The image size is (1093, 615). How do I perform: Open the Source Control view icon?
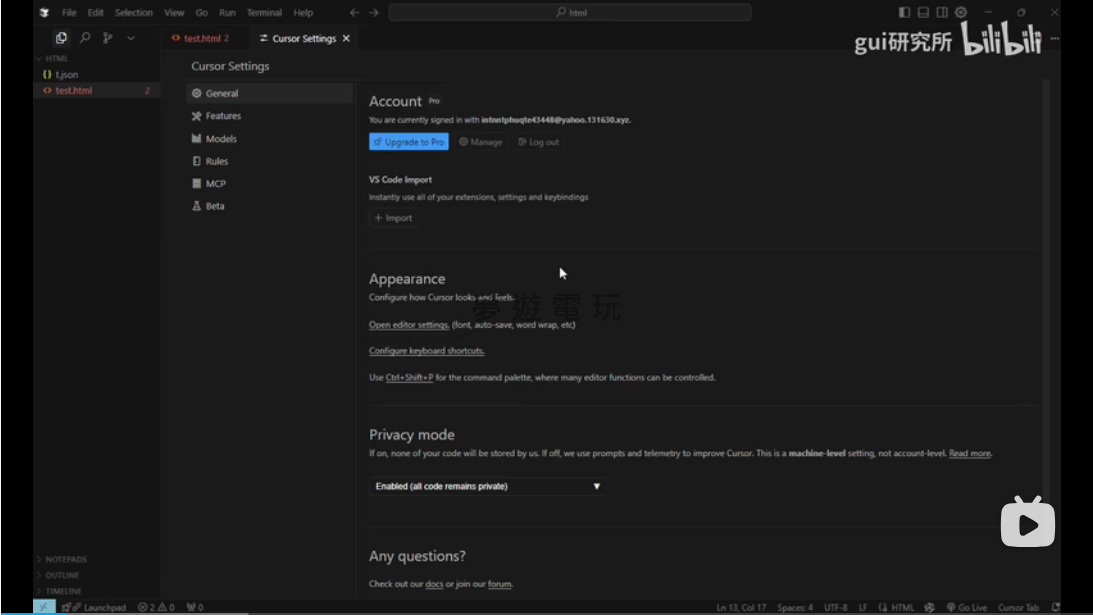[108, 38]
